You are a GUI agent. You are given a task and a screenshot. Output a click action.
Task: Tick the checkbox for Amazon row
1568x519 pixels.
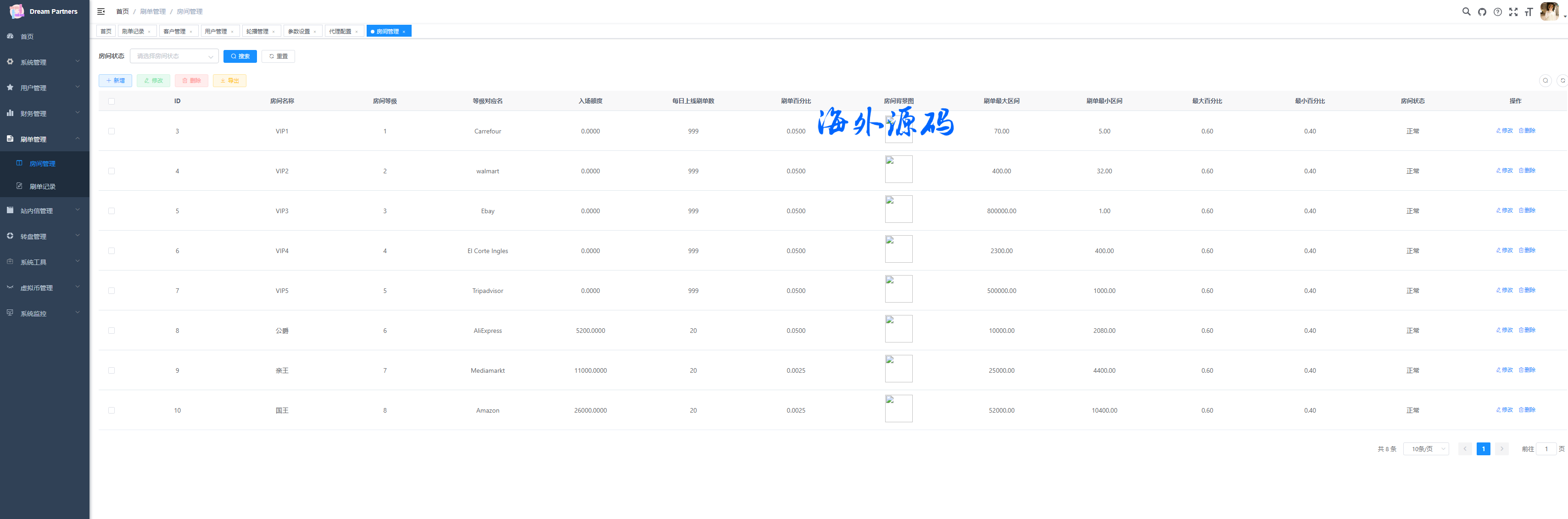[112, 410]
